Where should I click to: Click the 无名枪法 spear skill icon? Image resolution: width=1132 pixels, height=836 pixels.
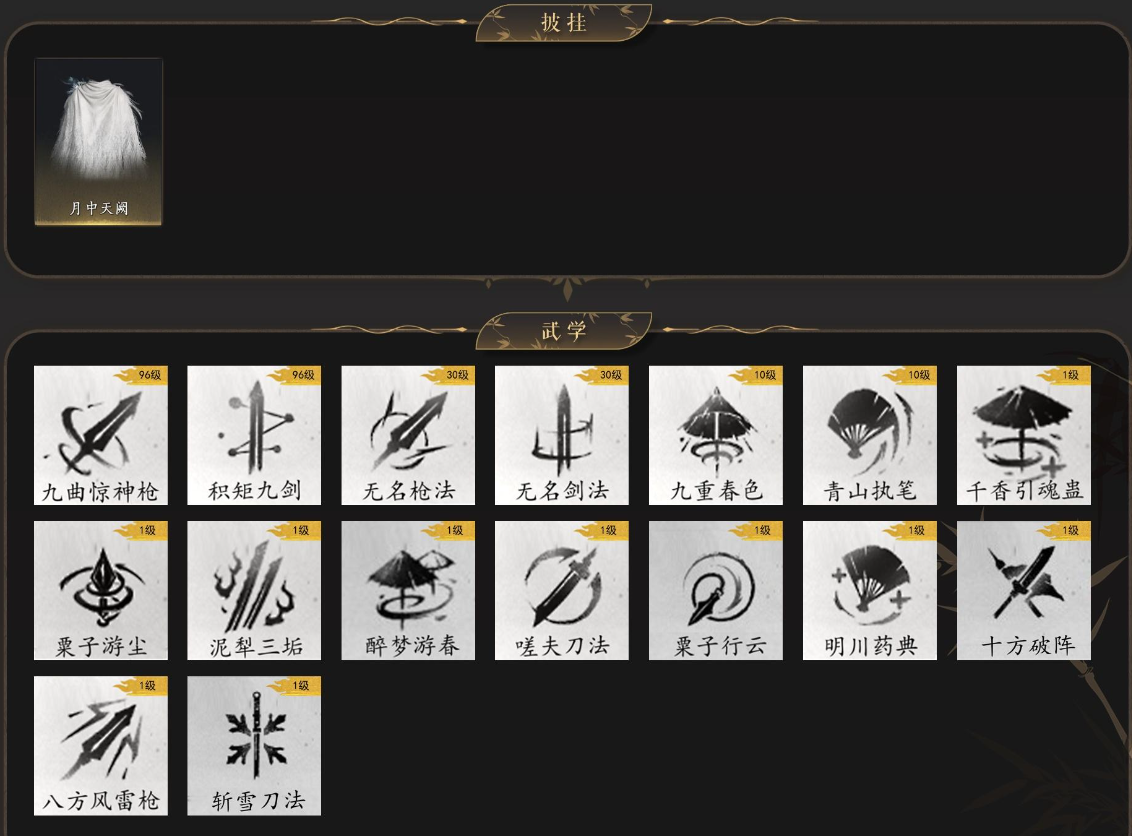tap(408, 435)
